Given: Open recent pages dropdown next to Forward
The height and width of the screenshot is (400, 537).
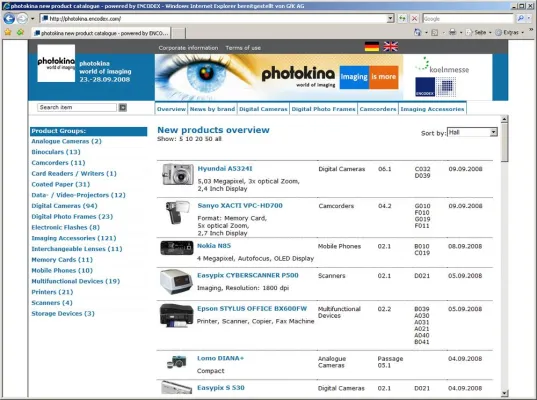Looking at the screenshot, I should click(33, 18).
